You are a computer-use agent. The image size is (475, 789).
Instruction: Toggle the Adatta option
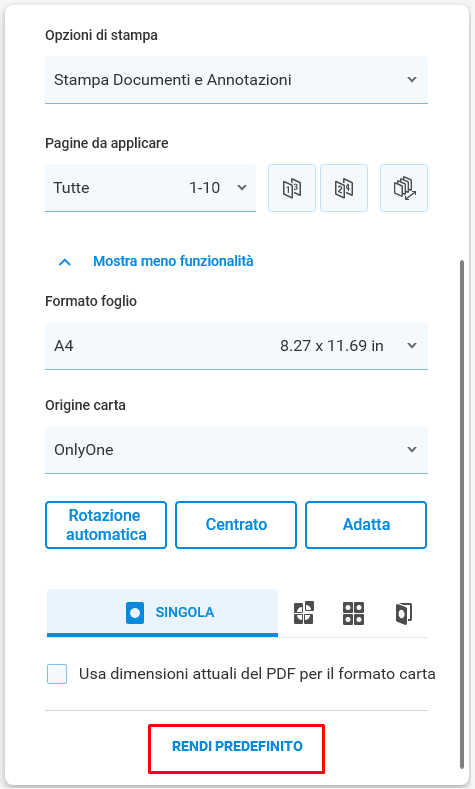click(366, 525)
